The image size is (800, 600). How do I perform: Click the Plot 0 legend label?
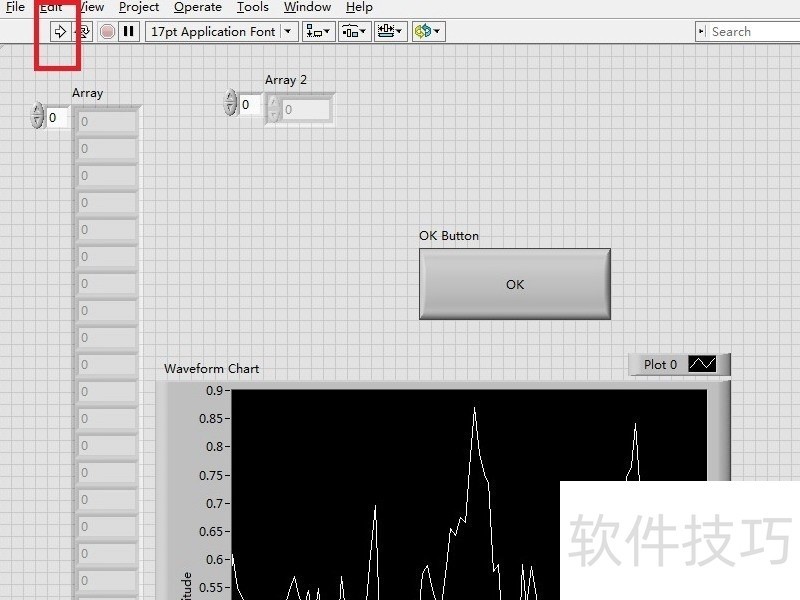pyautogui.click(x=661, y=364)
